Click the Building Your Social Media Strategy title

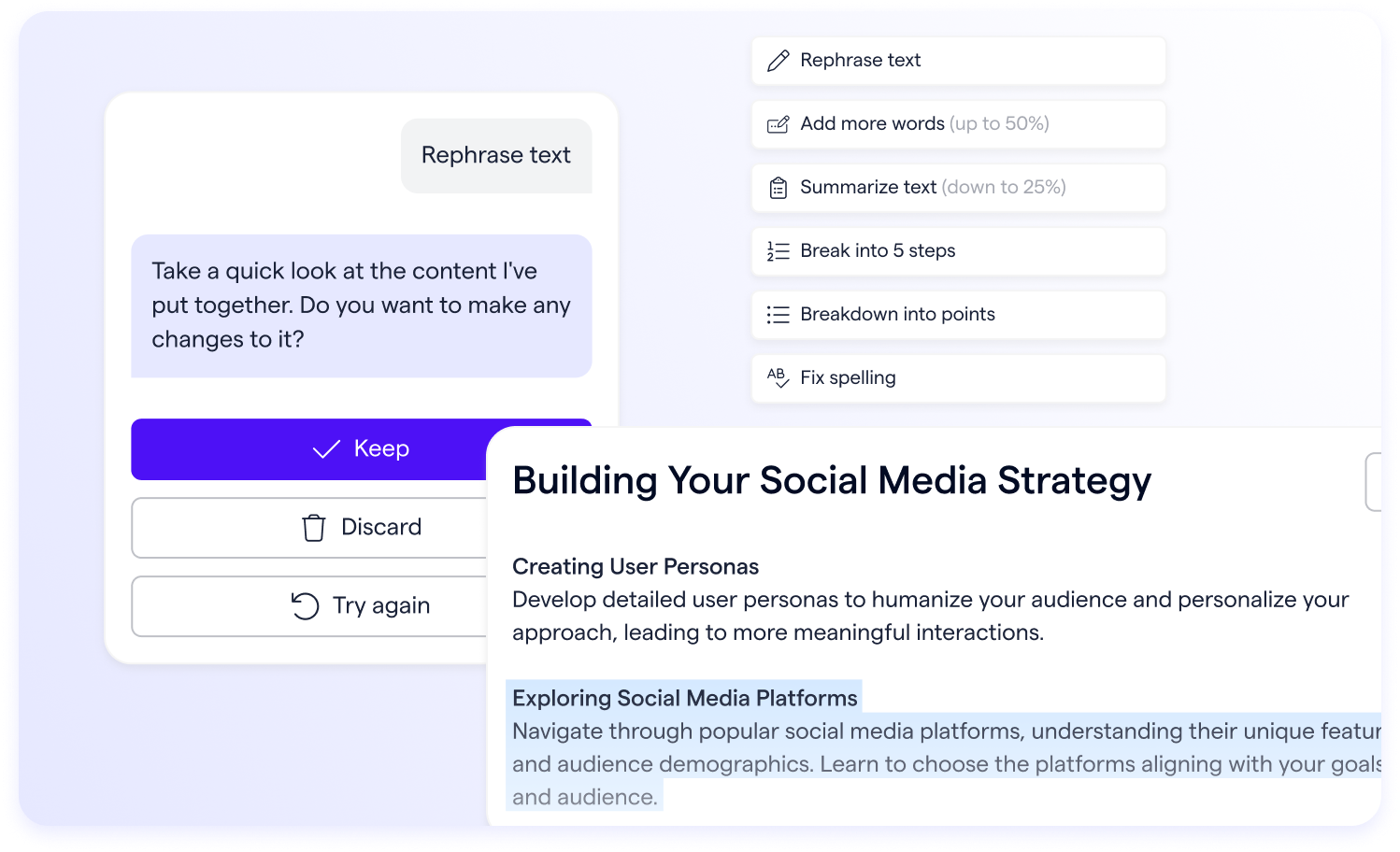831,480
